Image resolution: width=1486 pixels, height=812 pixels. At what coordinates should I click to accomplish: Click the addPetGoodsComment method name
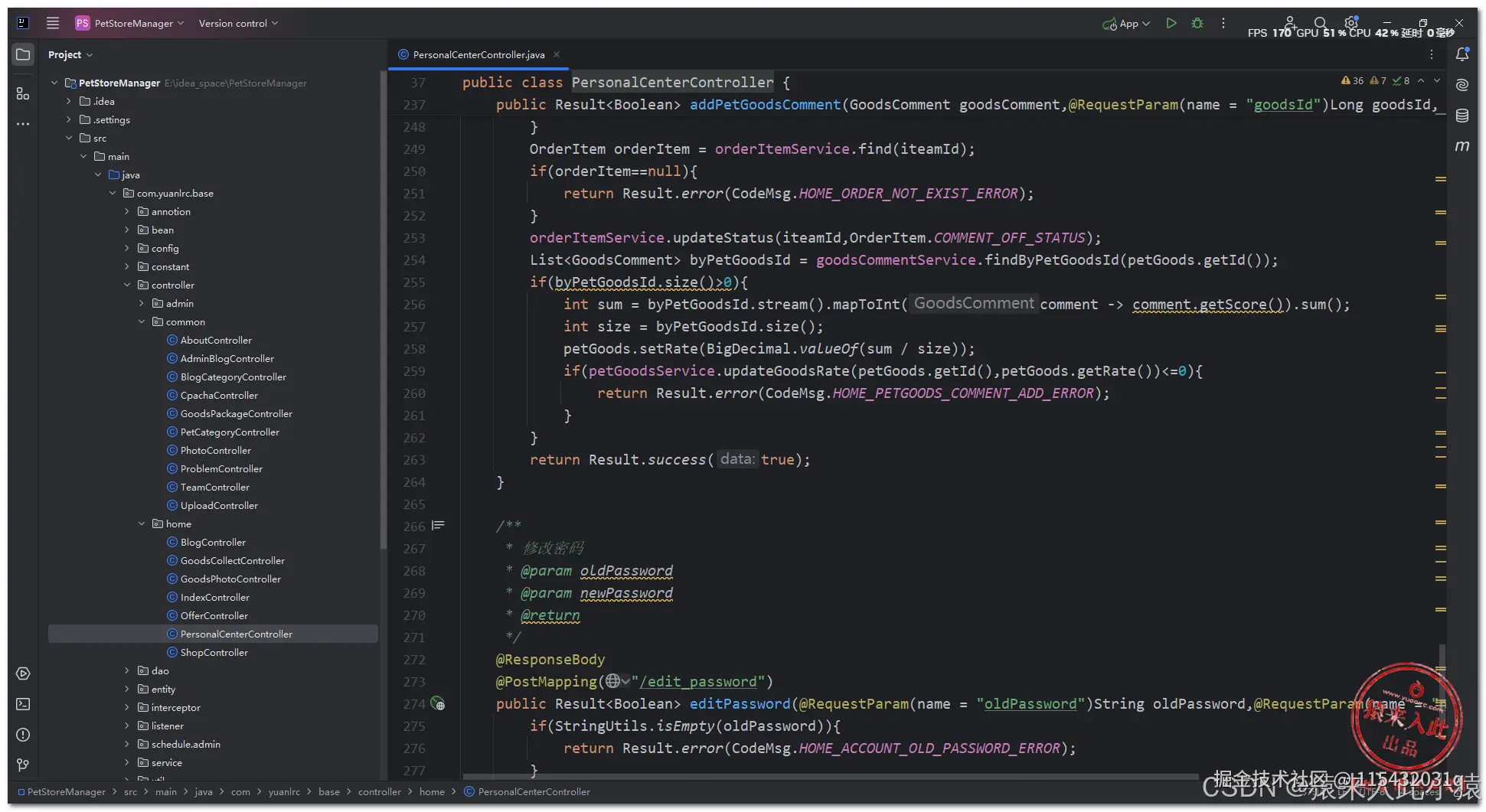tap(765, 105)
